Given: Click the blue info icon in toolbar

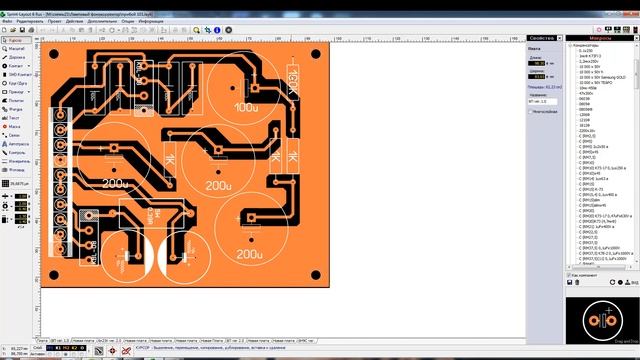Looking at the screenshot, I should [217, 30].
